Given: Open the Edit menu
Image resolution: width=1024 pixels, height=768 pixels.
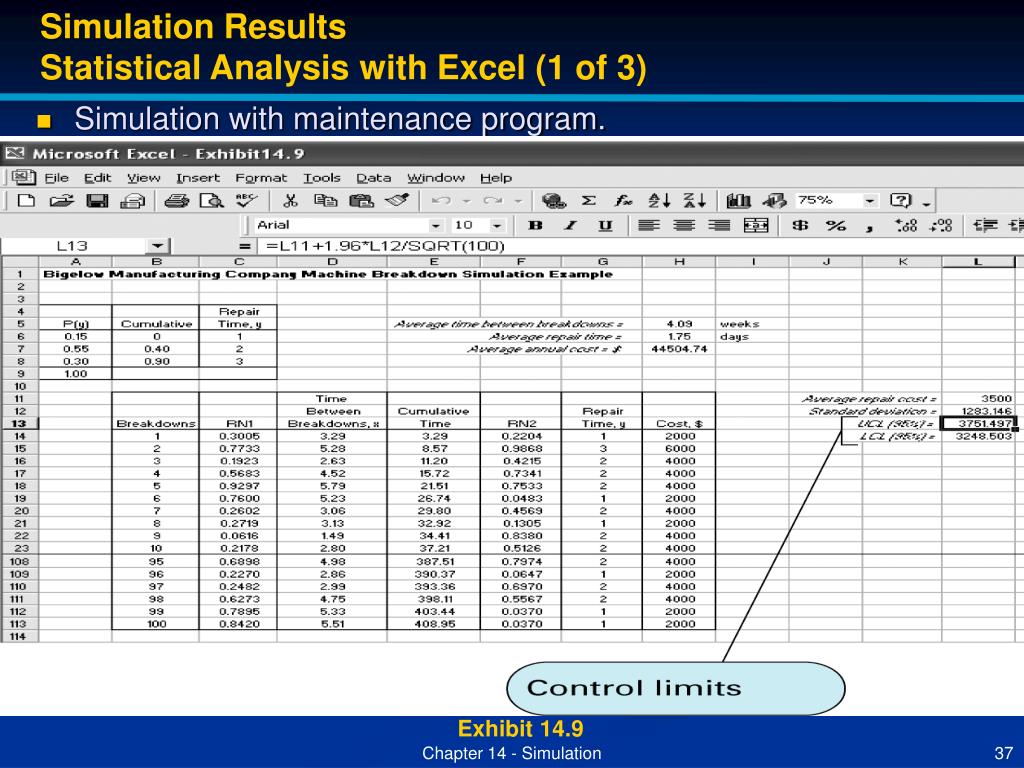Looking at the screenshot, I should 97,178.
